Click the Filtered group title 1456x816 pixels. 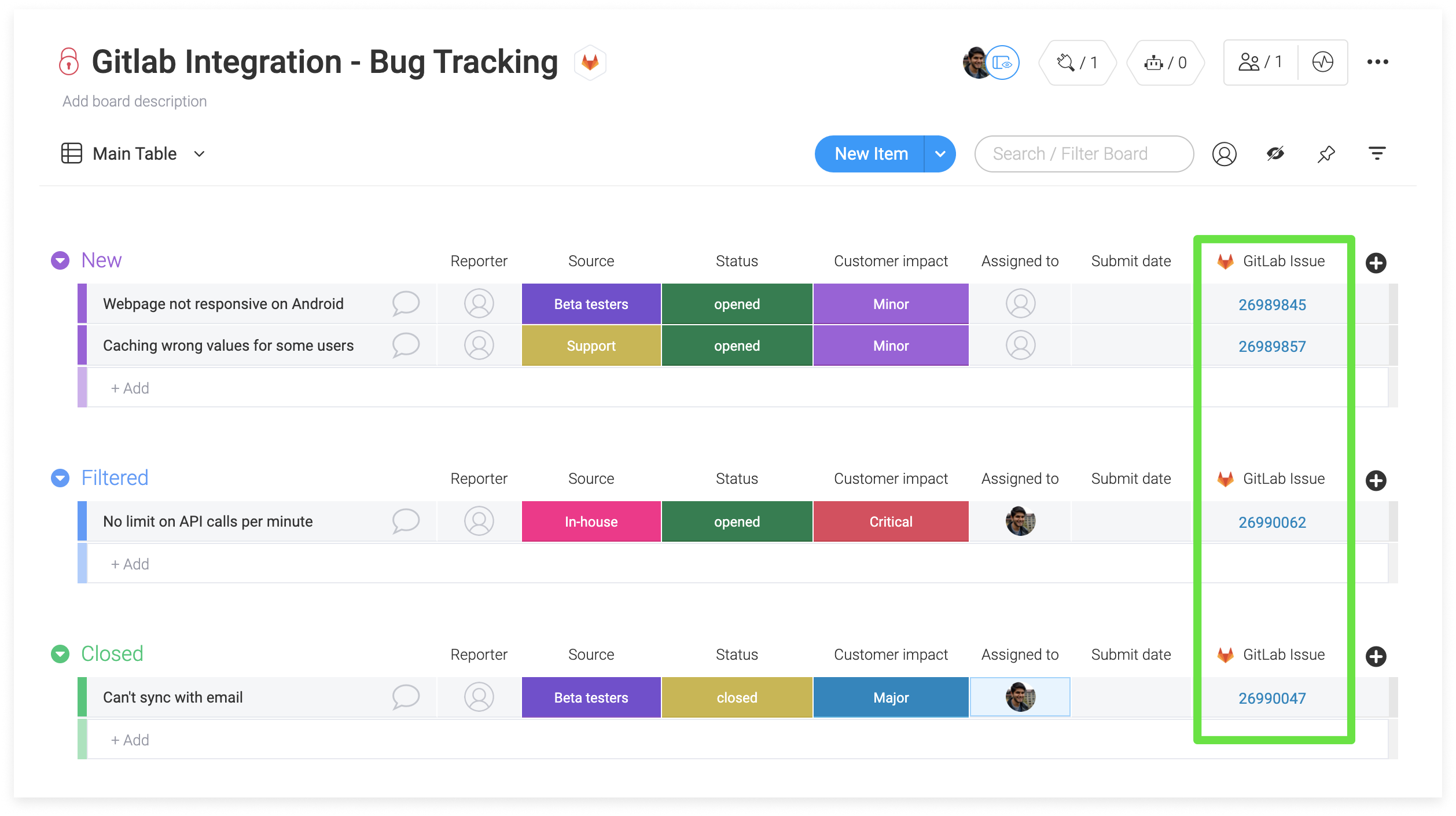115,478
